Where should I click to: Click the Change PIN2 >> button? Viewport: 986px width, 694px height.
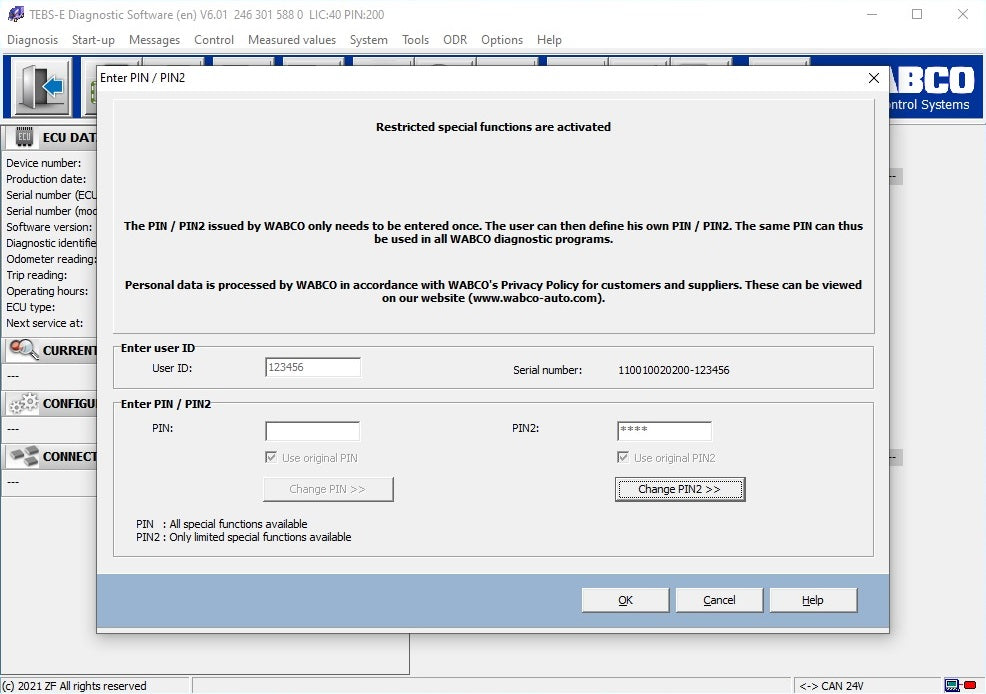click(x=680, y=489)
